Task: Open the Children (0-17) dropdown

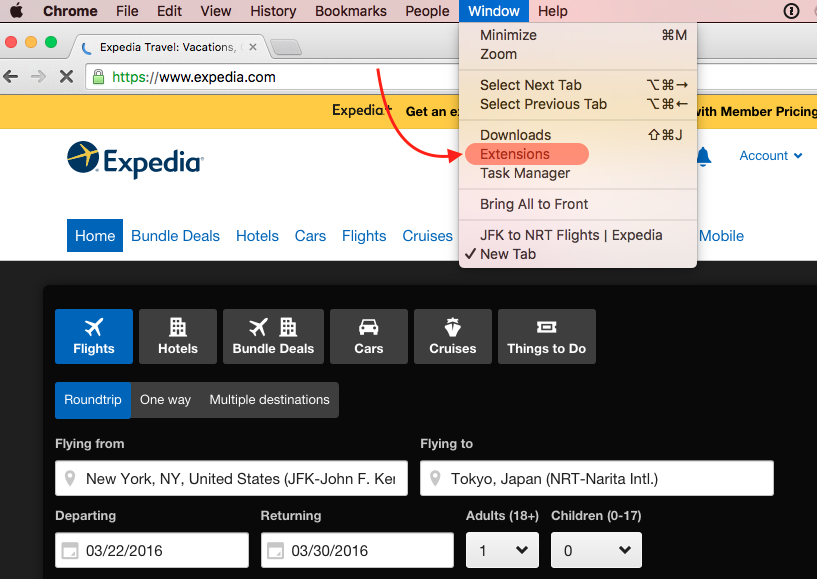Action: tap(596, 550)
